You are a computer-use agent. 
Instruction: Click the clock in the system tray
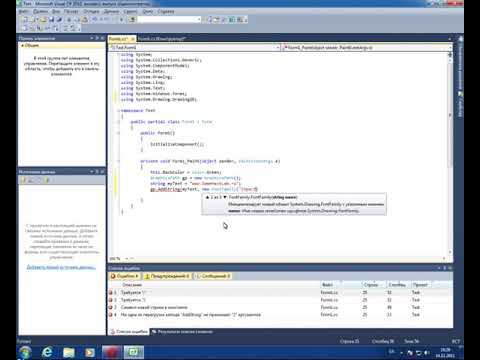pos(445,353)
